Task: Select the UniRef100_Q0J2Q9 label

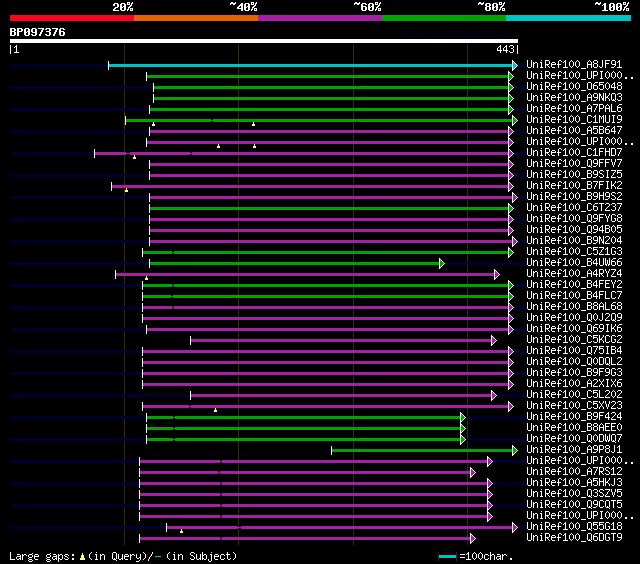Action: pos(574,318)
